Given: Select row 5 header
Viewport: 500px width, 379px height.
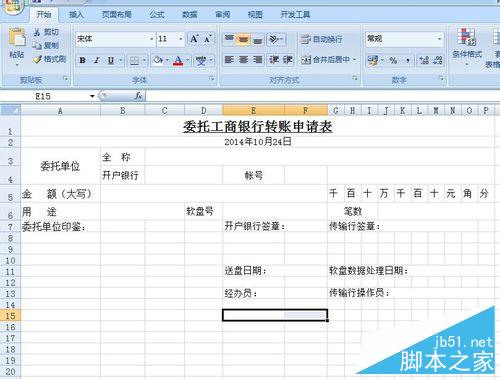Looking at the screenshot, I should (10, 194).
